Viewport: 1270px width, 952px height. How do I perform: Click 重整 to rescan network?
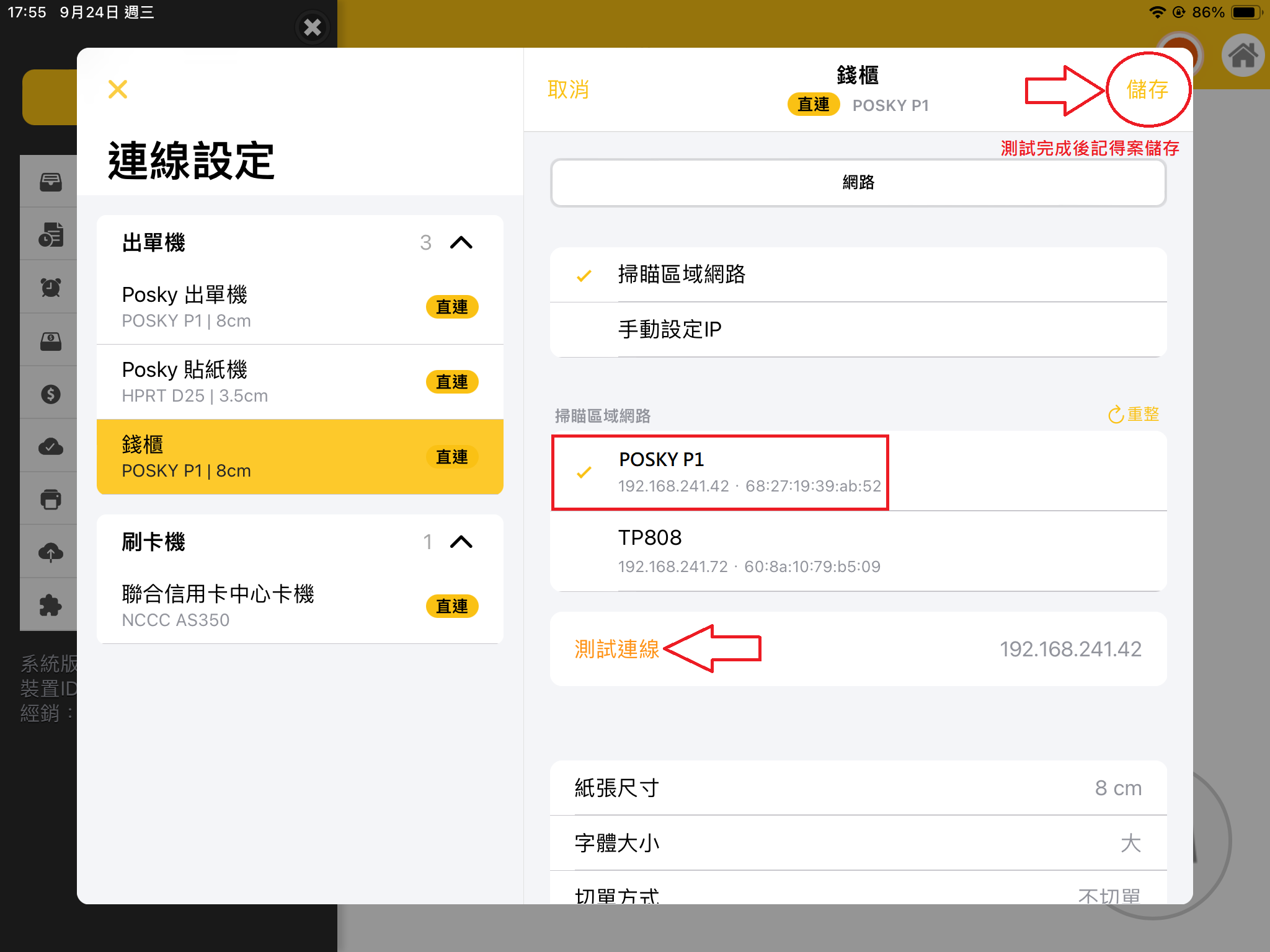click(x=1133, y=414)
